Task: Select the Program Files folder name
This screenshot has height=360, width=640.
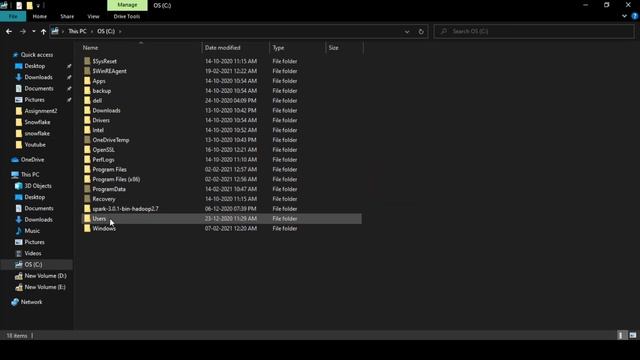Action: pyautogui.click(x=109, y=169)
